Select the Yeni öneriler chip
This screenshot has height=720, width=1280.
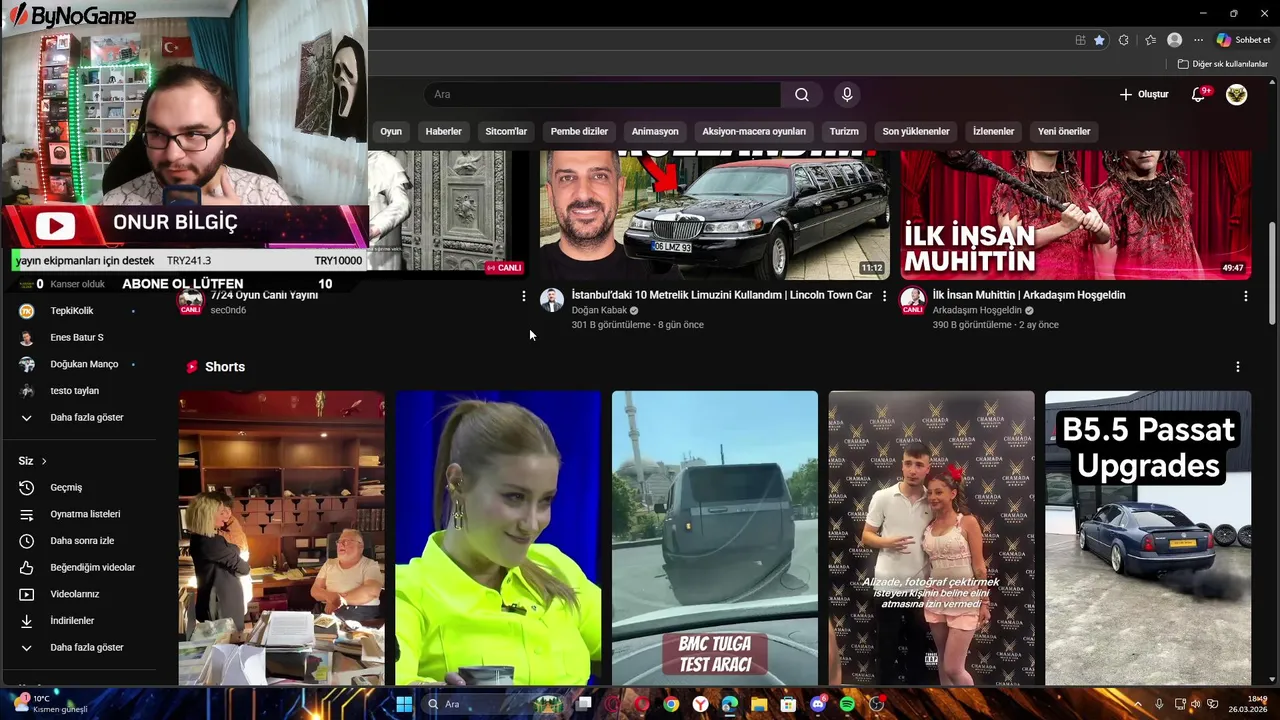1064,131
